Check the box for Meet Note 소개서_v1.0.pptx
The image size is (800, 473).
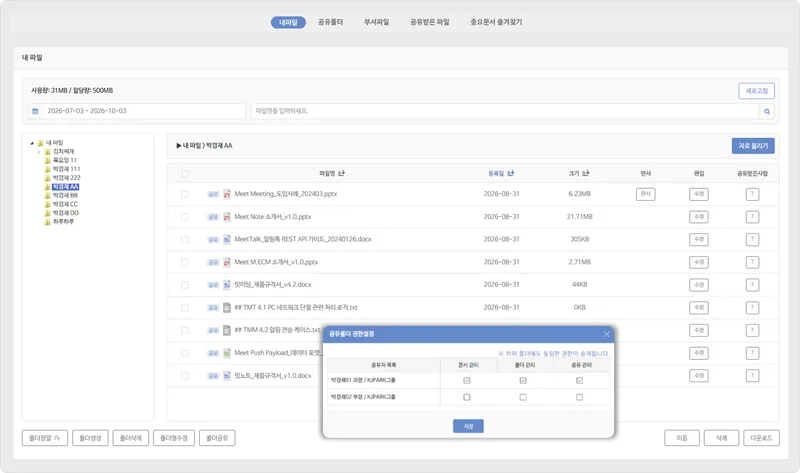point(185,217)
